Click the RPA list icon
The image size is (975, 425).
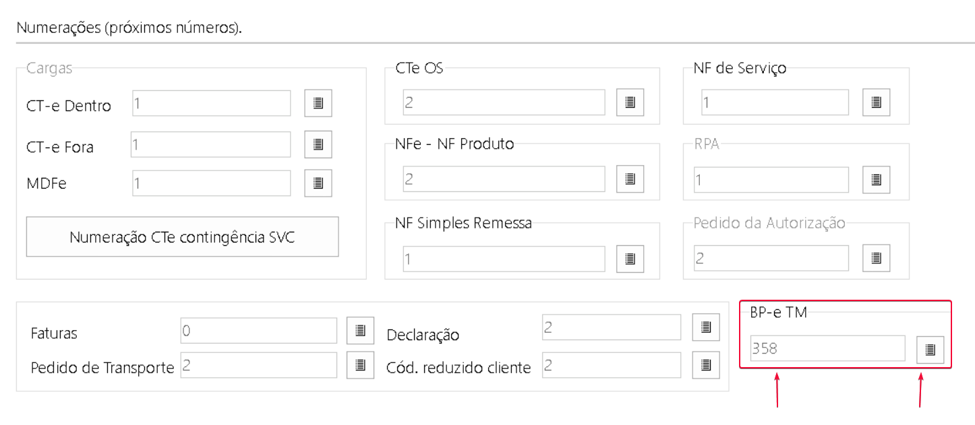coord(877,179)
